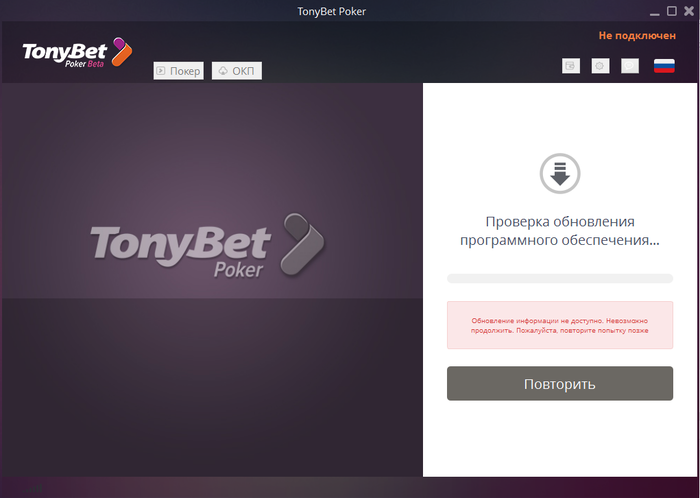Viewport: 700px width, 498px height.
Task: Switch to the Покер tab
Action: tap(179, 71)
